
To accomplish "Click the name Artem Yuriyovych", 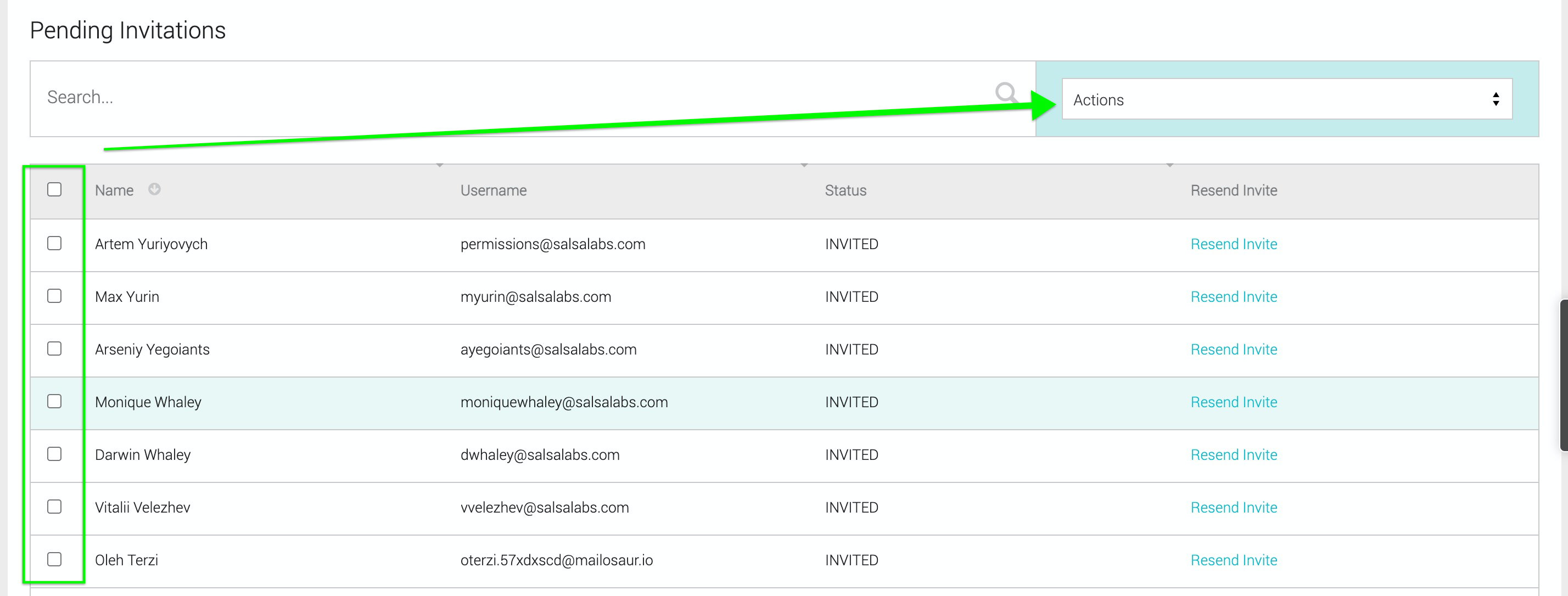I will [151, 244].
